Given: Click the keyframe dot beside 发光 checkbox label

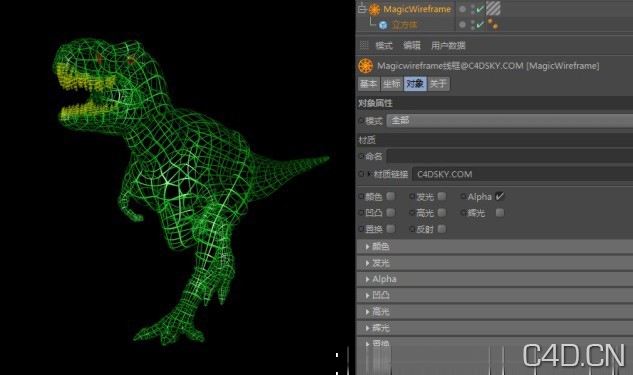Looking at the screenshot, I should [x=412, y=197].
